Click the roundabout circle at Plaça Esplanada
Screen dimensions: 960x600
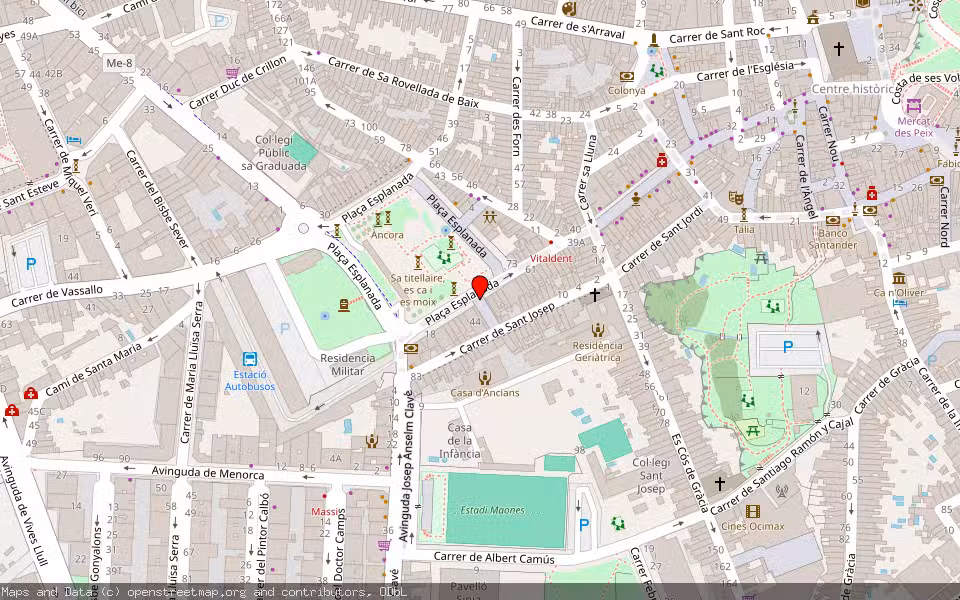303,228
